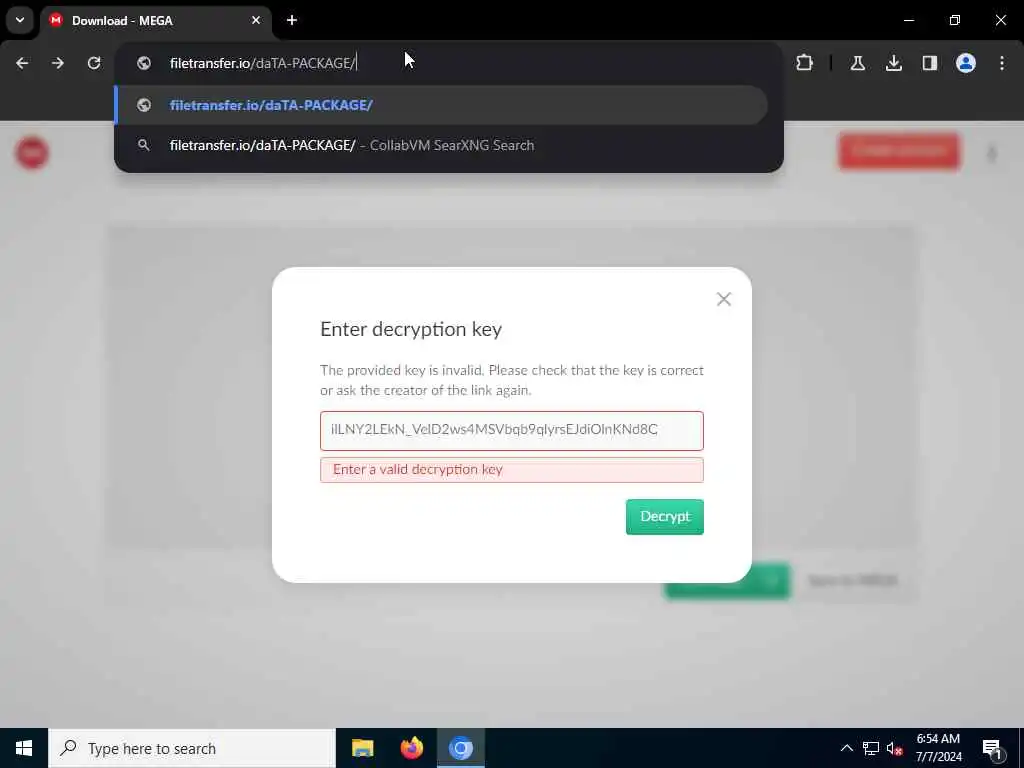Image resolution: width=1024 pixels, height=768 pixels.
Task: Open the Chrome profile avatar
Action: (966, 63)
